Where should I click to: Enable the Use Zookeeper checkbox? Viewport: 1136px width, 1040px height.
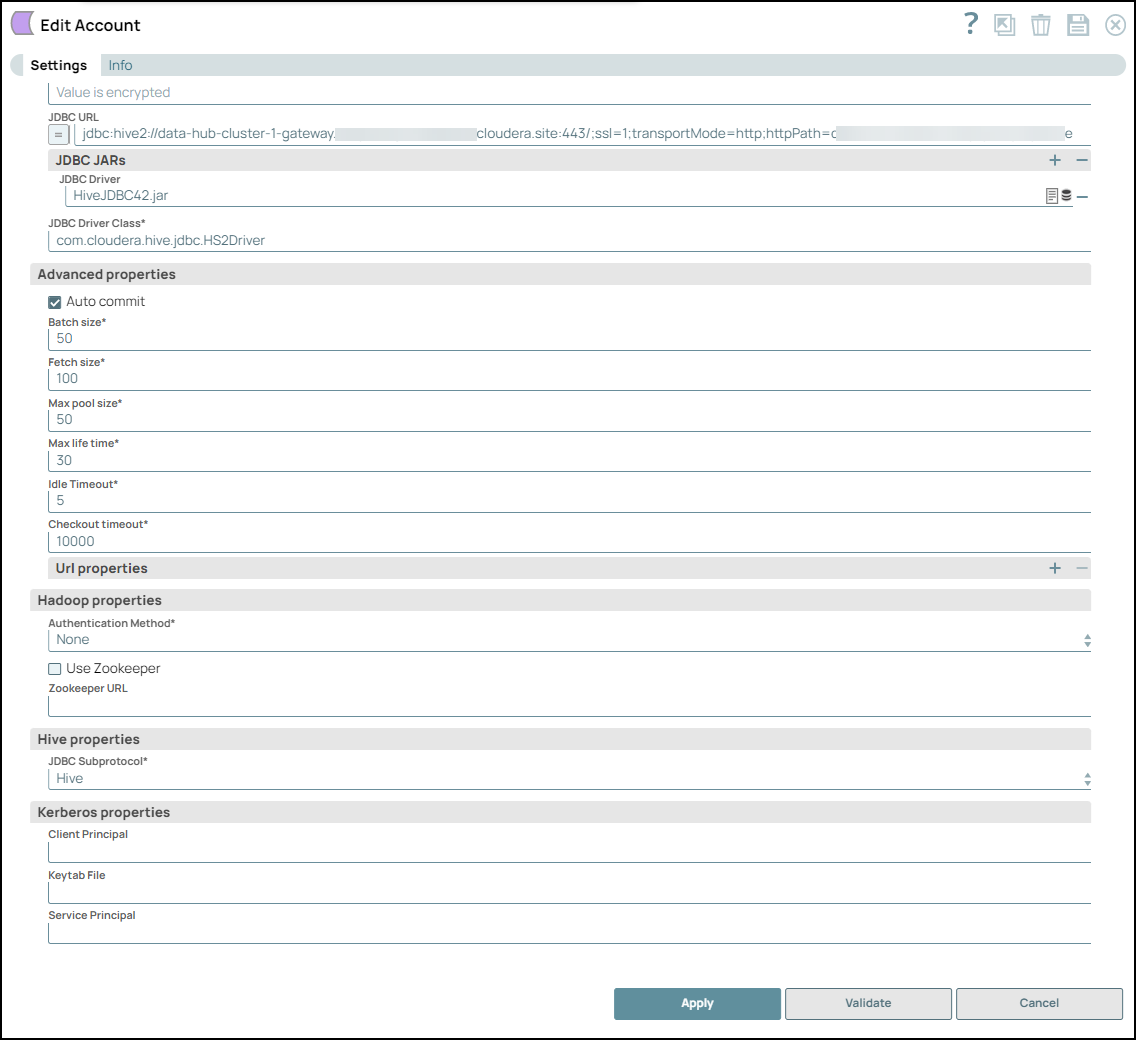pos(55,669)
